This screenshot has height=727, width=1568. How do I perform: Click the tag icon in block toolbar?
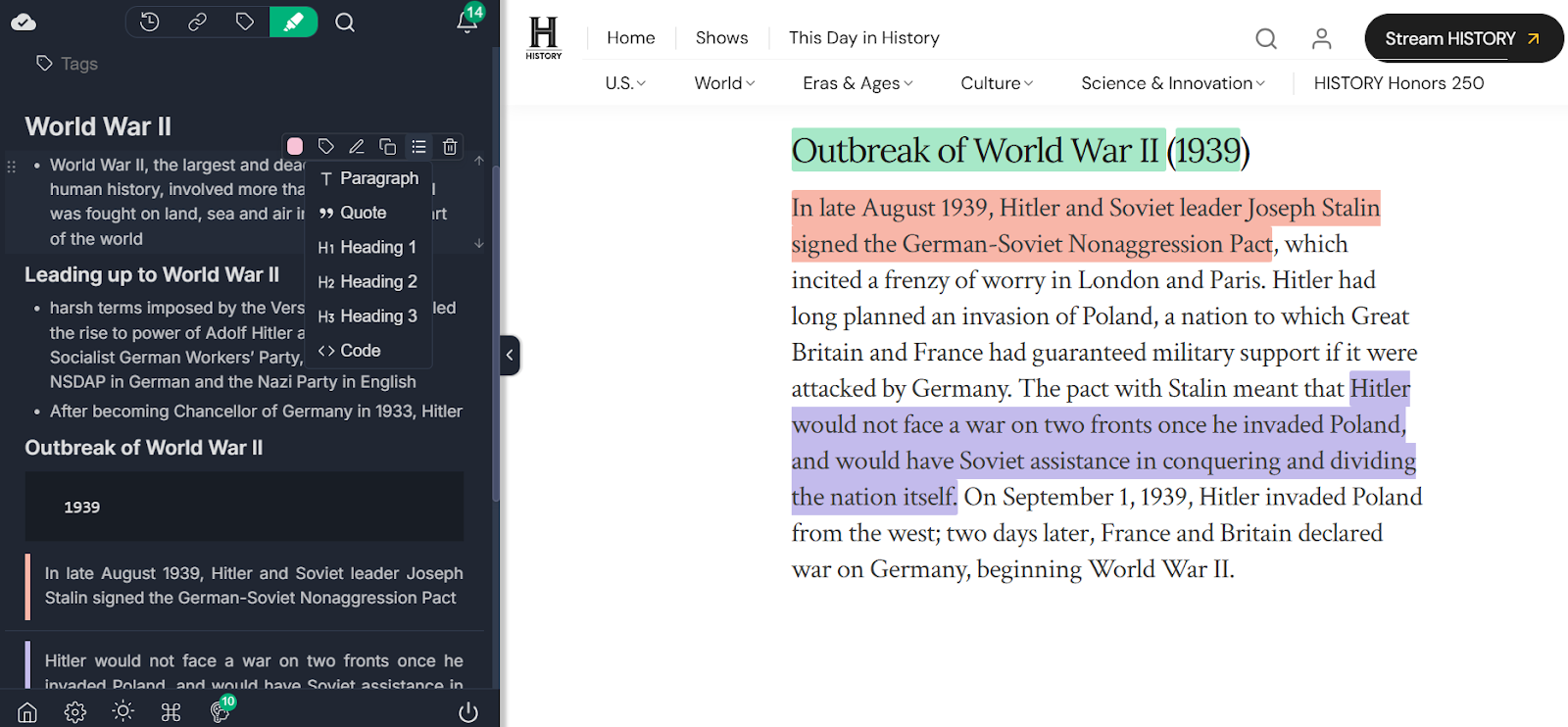tap(326, 146)
